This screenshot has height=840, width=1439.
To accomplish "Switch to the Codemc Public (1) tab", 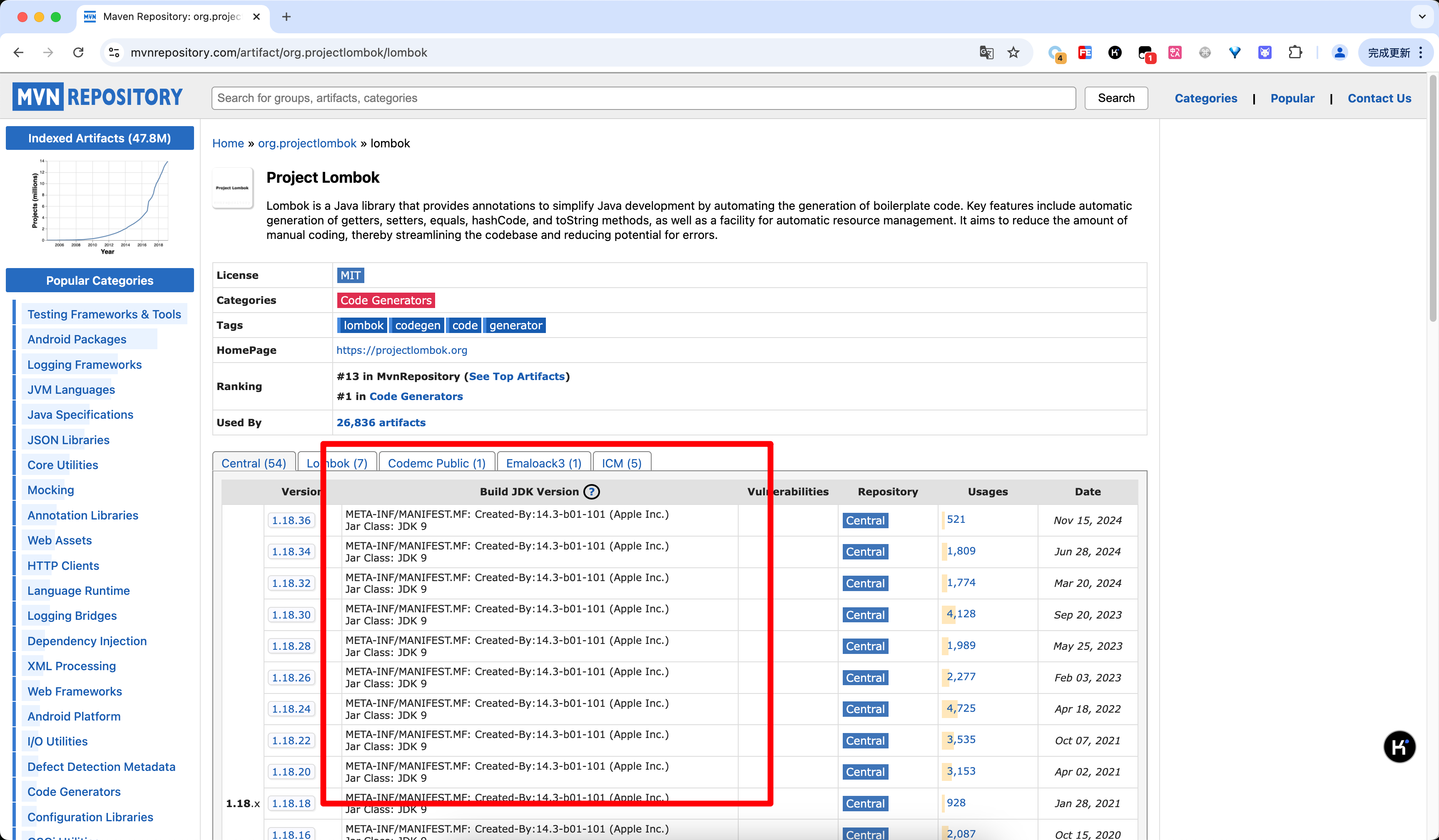I will pos(436,463).
